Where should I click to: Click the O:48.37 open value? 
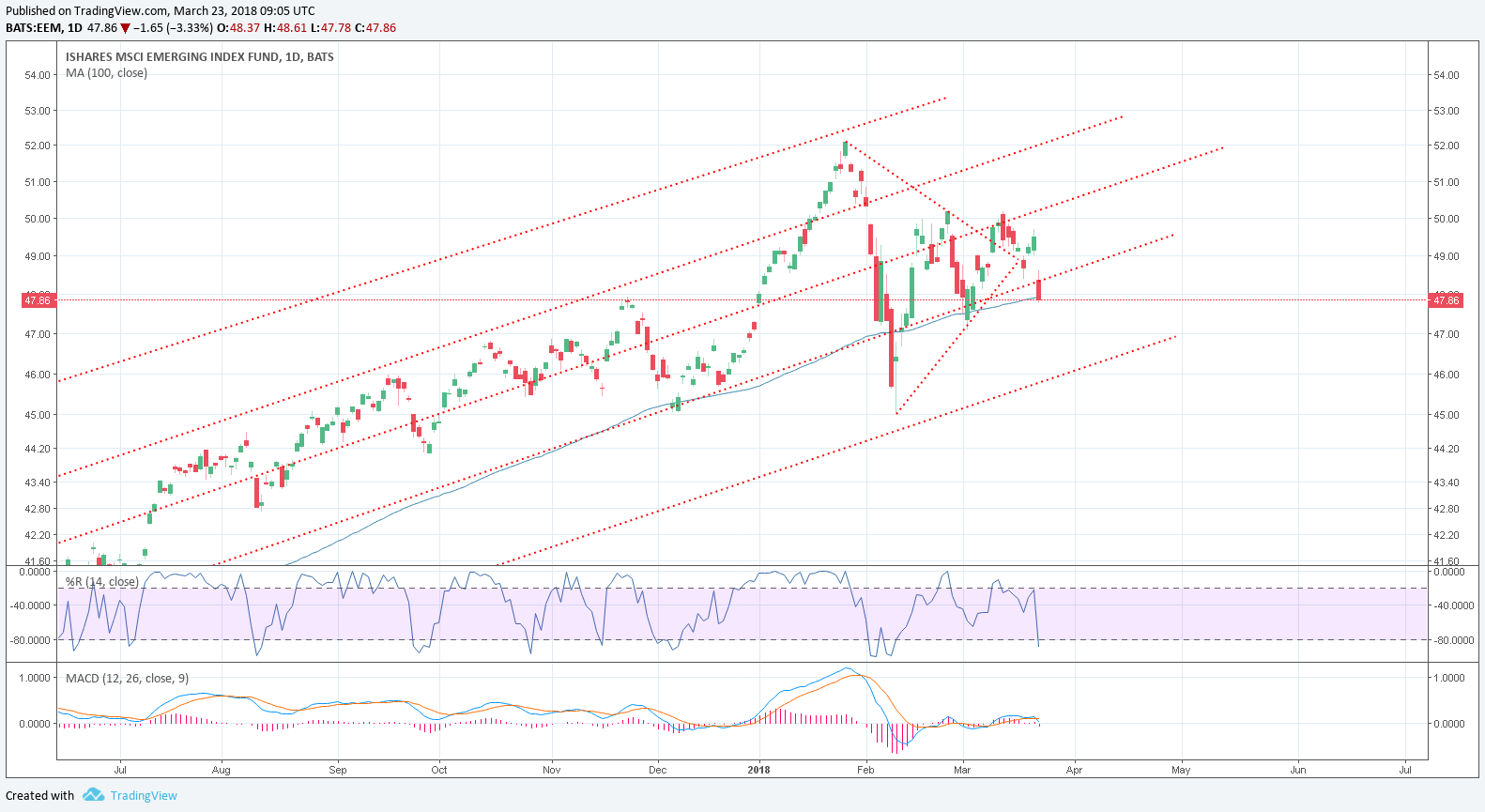click(238, 28)
